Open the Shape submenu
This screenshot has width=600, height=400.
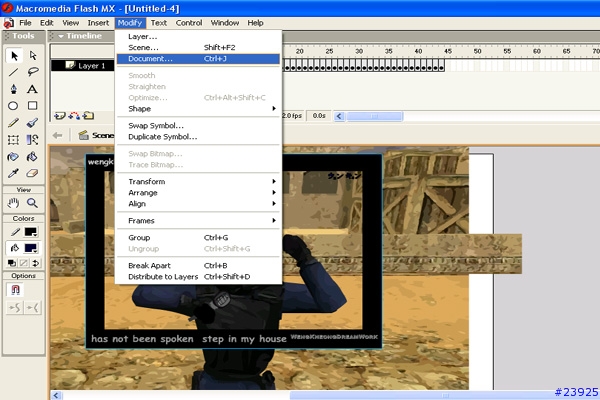tap(198, 109)
